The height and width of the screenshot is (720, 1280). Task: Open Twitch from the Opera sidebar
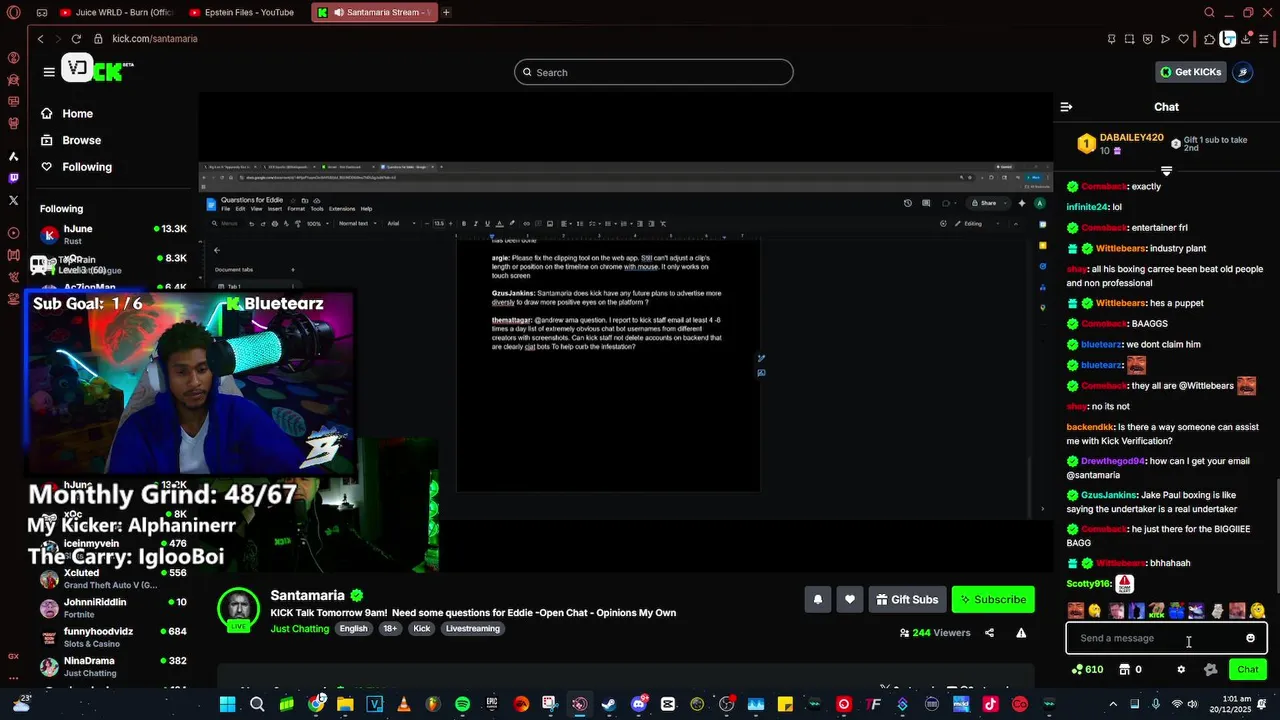point(13,178)
